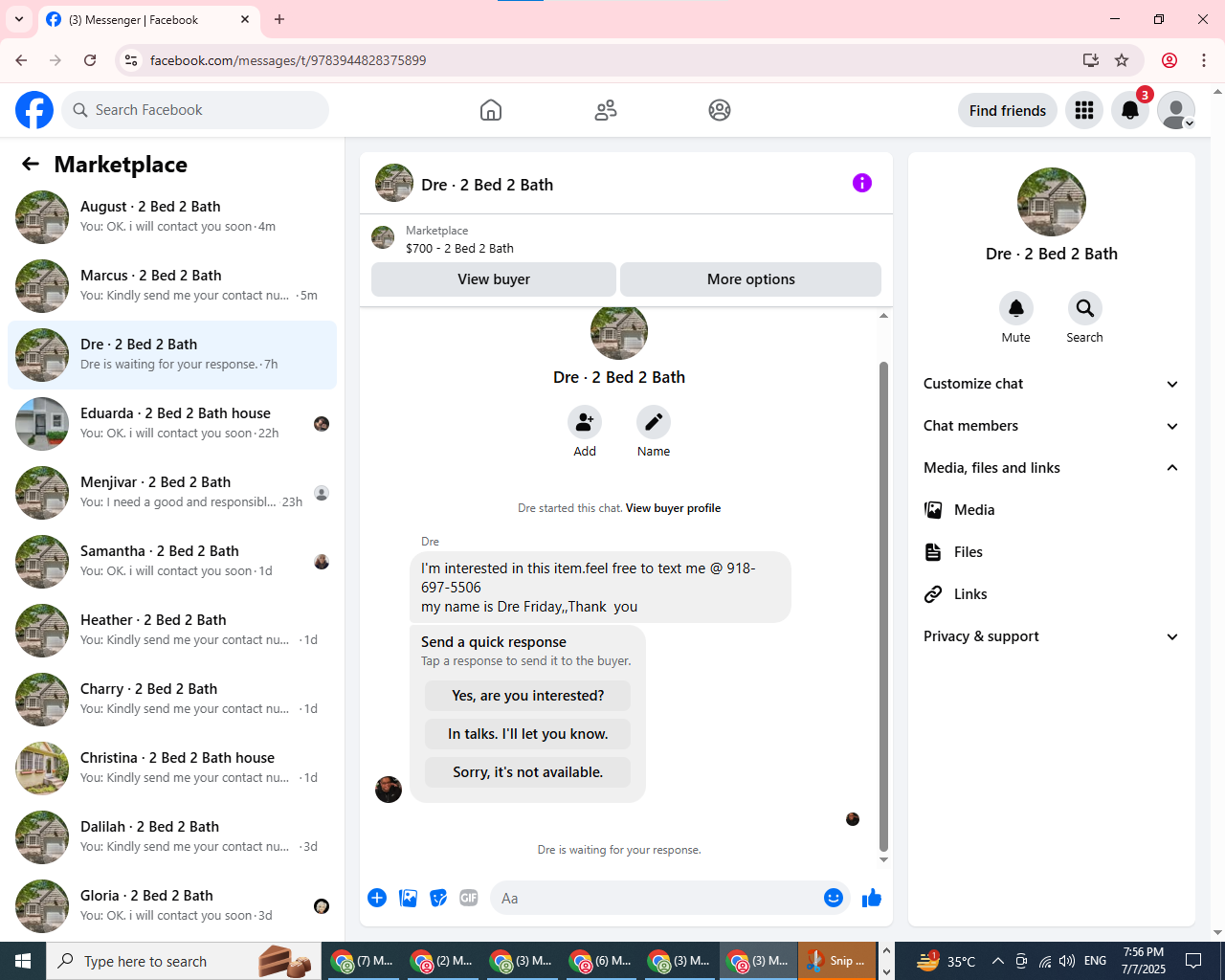Choose a GIF in the composer
1225x980 pixels.
click(x=469, y=898)
